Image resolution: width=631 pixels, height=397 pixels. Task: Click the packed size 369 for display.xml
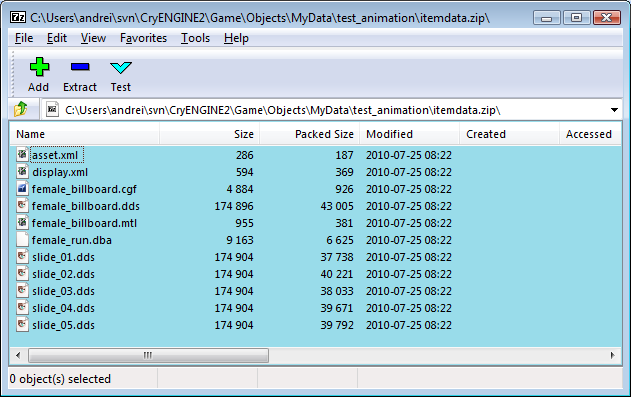[x=344, y=172]
